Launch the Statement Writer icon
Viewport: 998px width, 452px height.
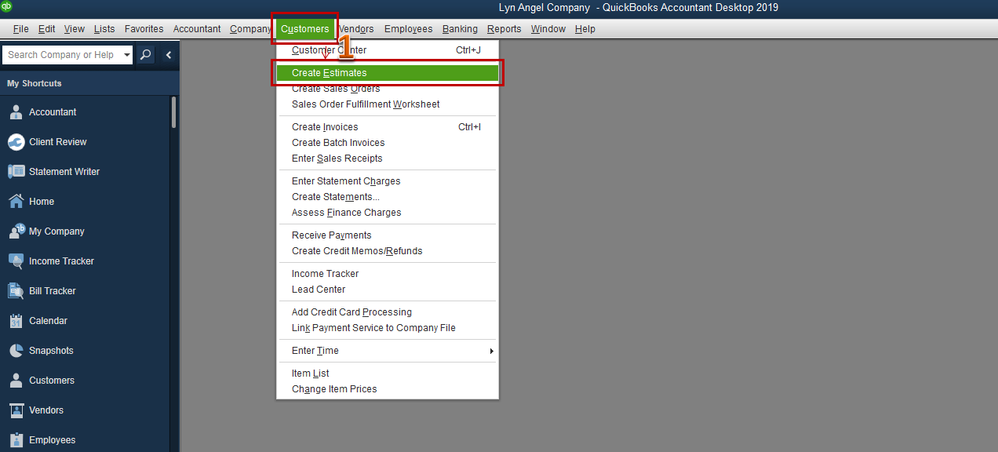[16, 172]
